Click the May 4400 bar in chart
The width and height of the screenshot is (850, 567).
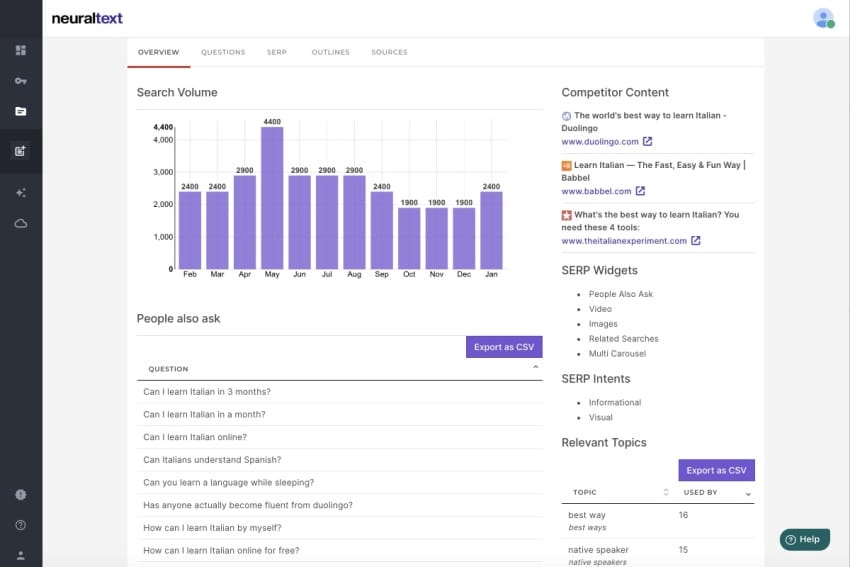(x=272, y=197)
